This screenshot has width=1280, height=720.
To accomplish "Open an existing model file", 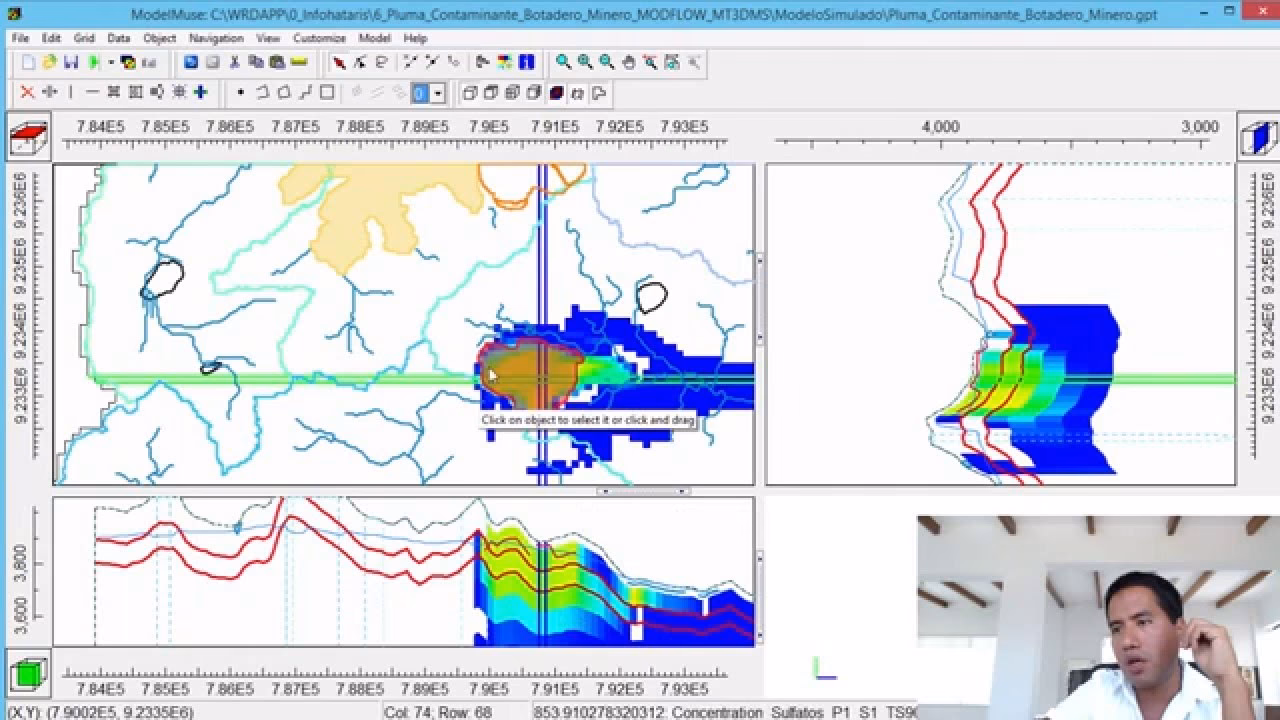I will click(49, 62).
